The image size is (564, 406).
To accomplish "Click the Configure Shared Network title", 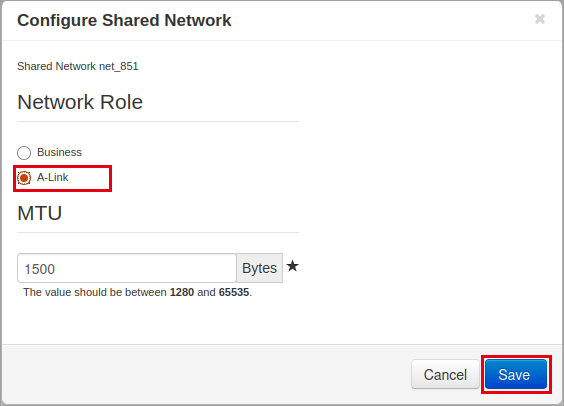I will click(124, 20).
